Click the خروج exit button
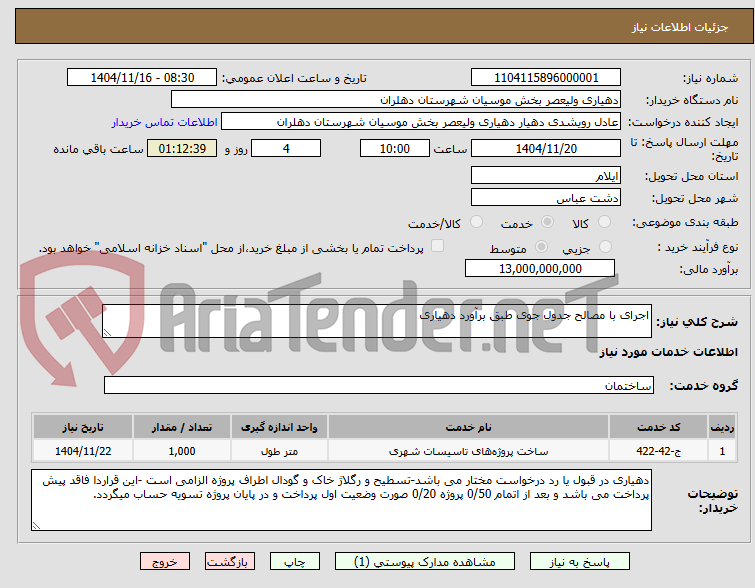This screenshot has height=588, width=755. pos(165,562)
